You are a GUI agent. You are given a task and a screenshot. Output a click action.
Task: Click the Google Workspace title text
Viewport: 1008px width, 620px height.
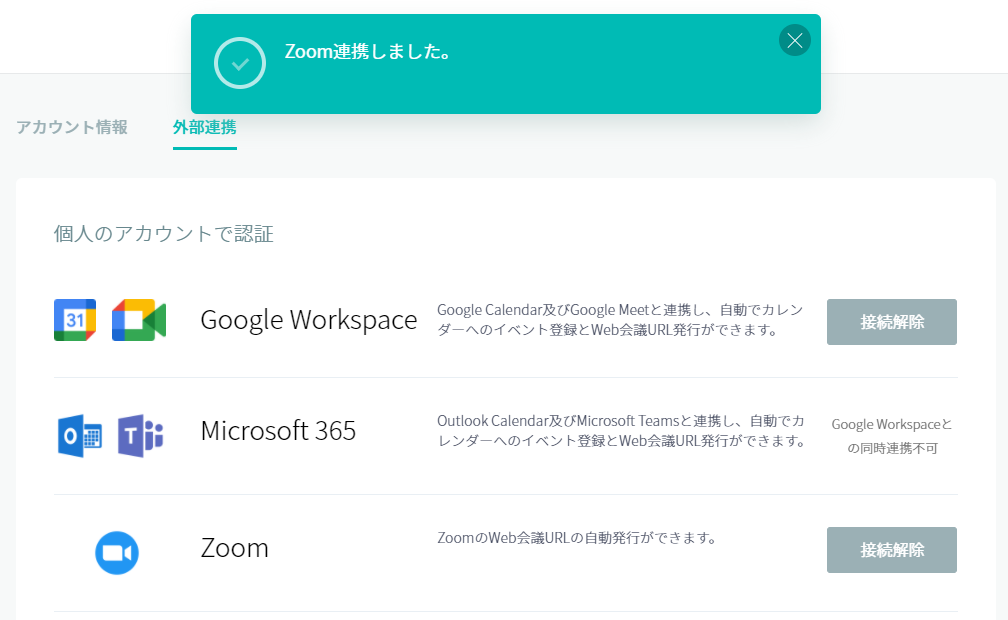308,320
